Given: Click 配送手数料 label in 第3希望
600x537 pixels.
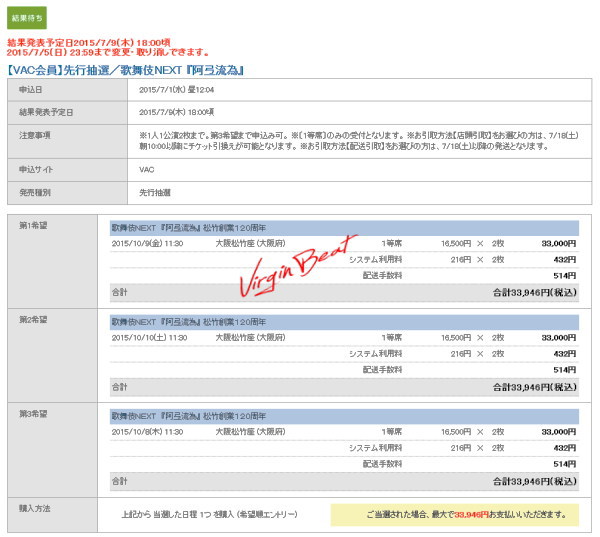Looking at the screenshot, I should click(x=382, y=464).
